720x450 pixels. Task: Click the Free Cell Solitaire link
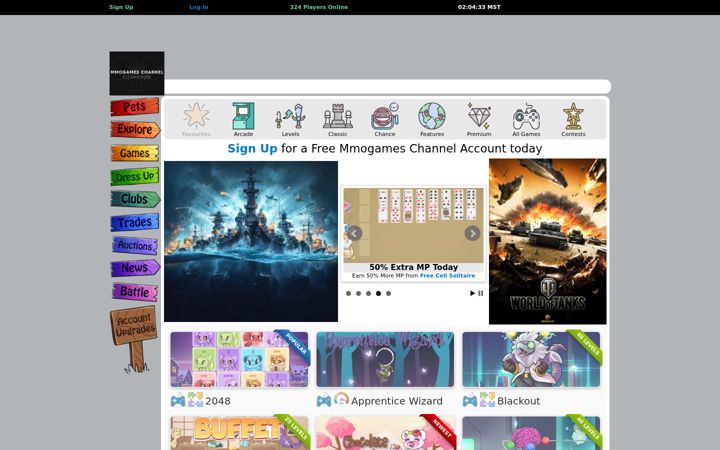[x=447, y=276]
